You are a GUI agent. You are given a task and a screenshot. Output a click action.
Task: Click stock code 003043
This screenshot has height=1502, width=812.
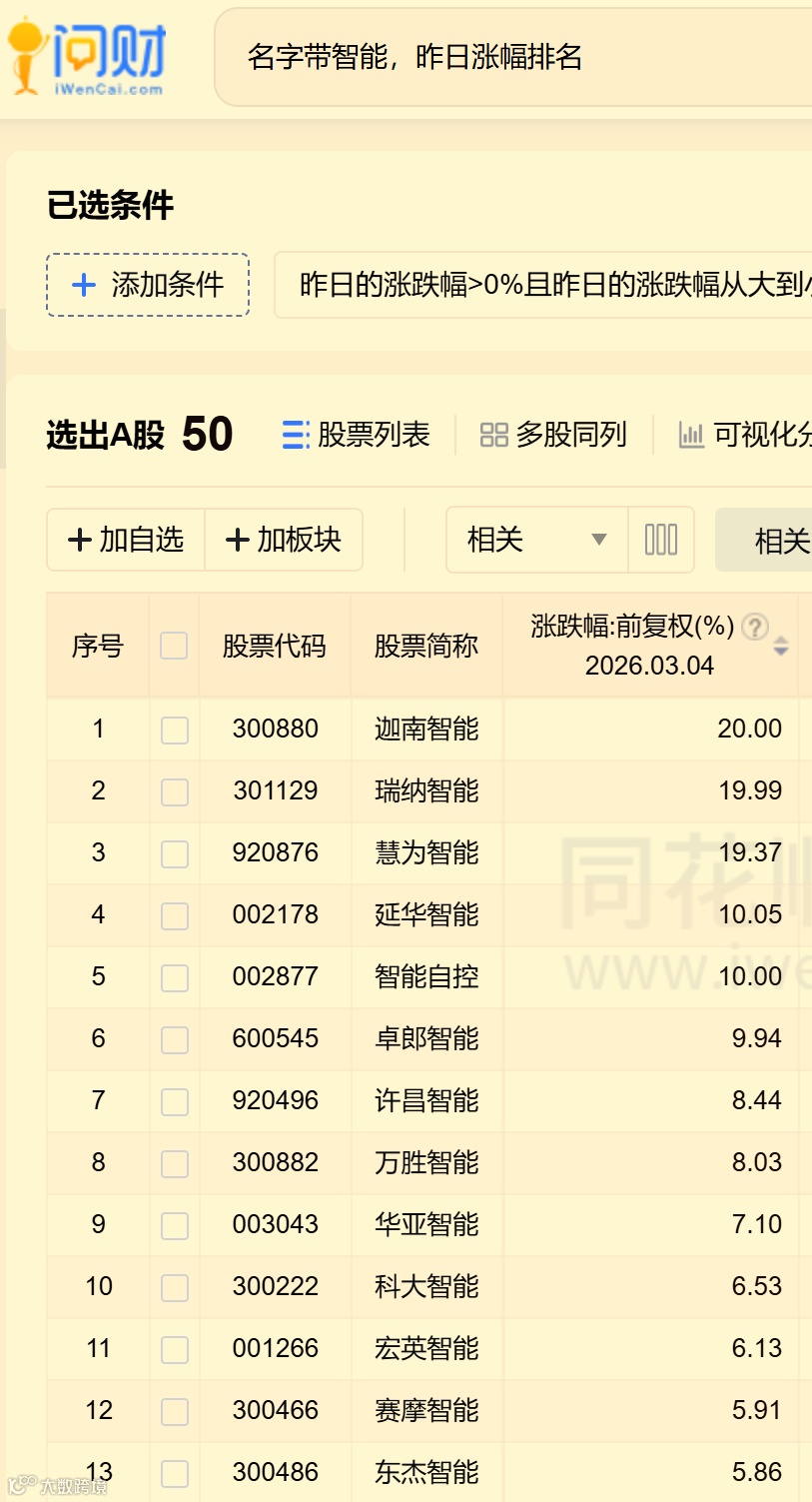276,1224
